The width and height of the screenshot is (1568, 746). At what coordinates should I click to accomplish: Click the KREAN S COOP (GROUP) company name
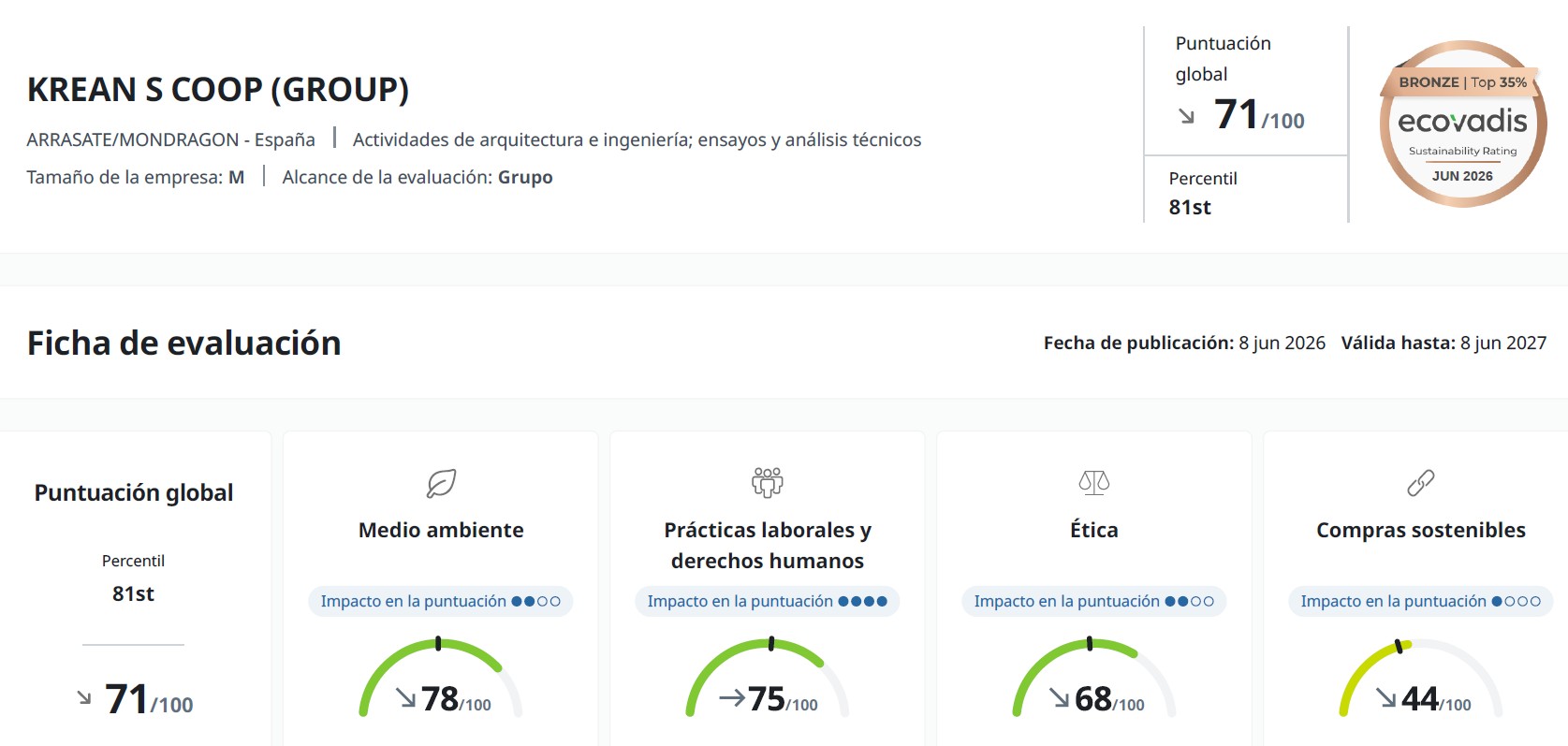(218, 90)
